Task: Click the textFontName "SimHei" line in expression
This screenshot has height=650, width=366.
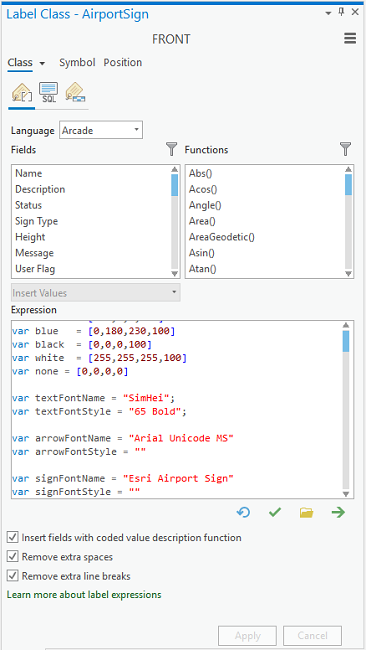Action: (94, 398)
